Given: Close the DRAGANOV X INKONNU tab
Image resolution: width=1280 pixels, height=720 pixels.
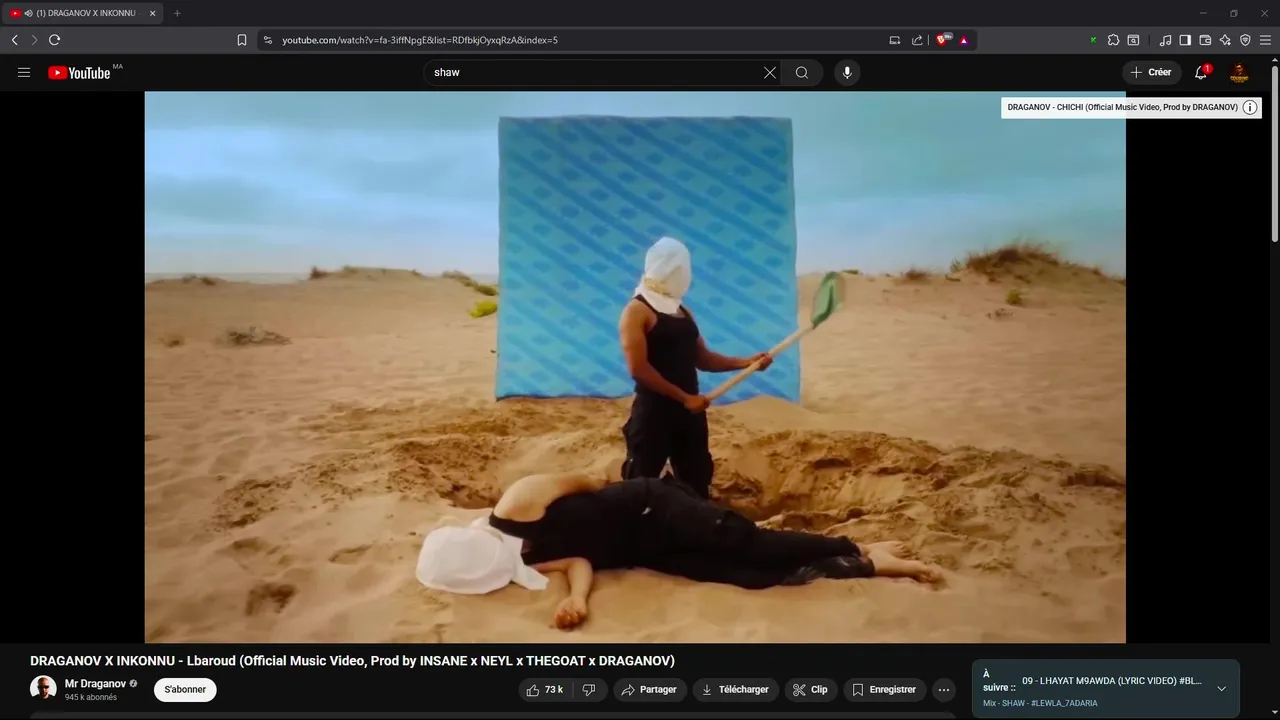Looking at the screenshot, I should tap(152, 13).
